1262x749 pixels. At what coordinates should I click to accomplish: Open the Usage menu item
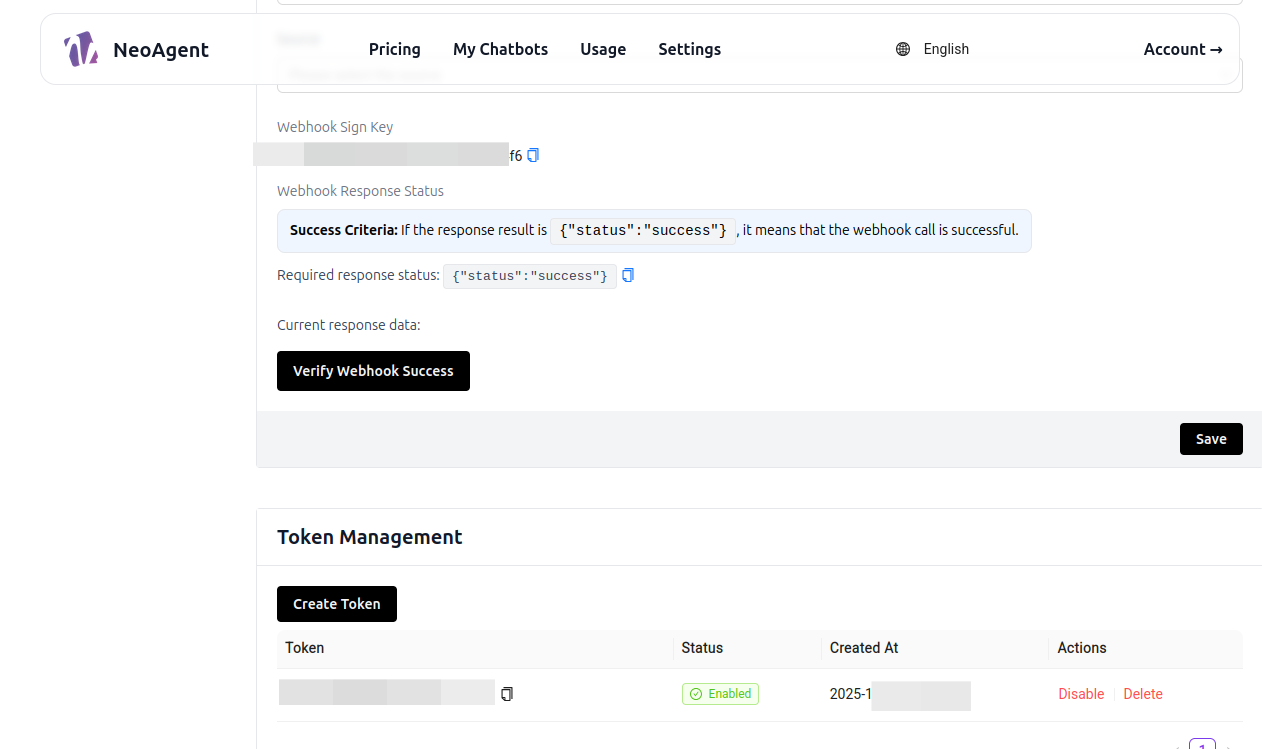[603, 49]
